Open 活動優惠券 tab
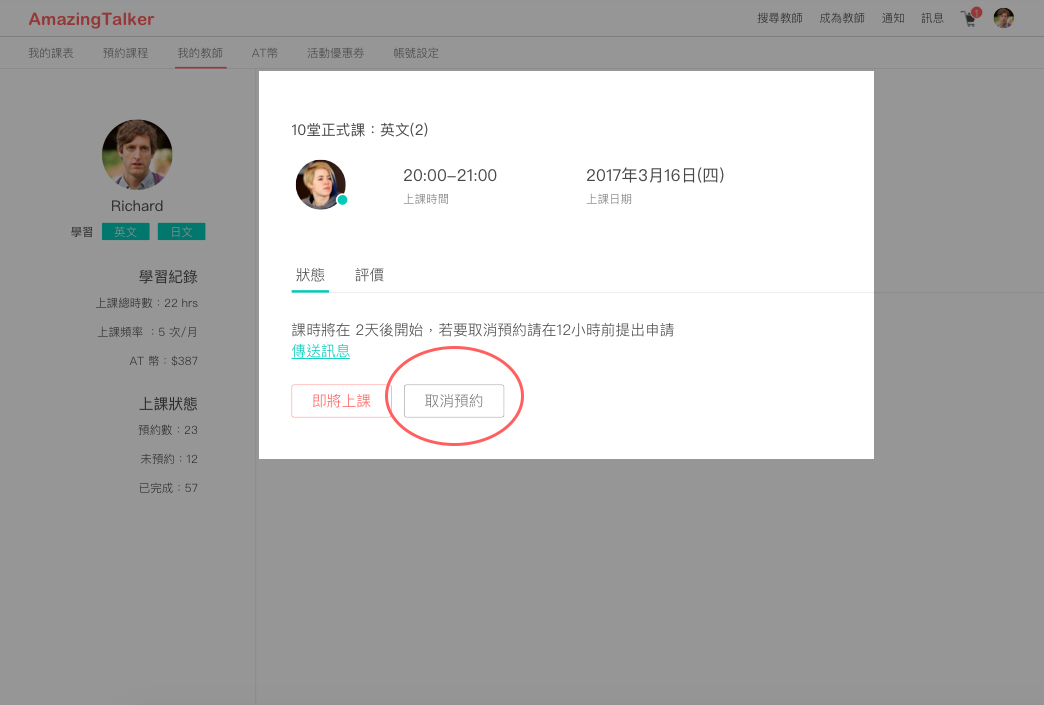 pos(336,53)
